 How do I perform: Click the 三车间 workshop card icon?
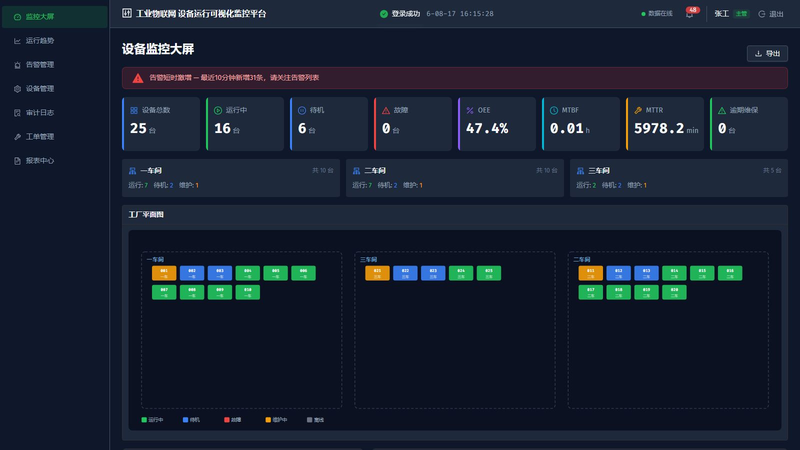pyautogui.click(x=581, y=171)
